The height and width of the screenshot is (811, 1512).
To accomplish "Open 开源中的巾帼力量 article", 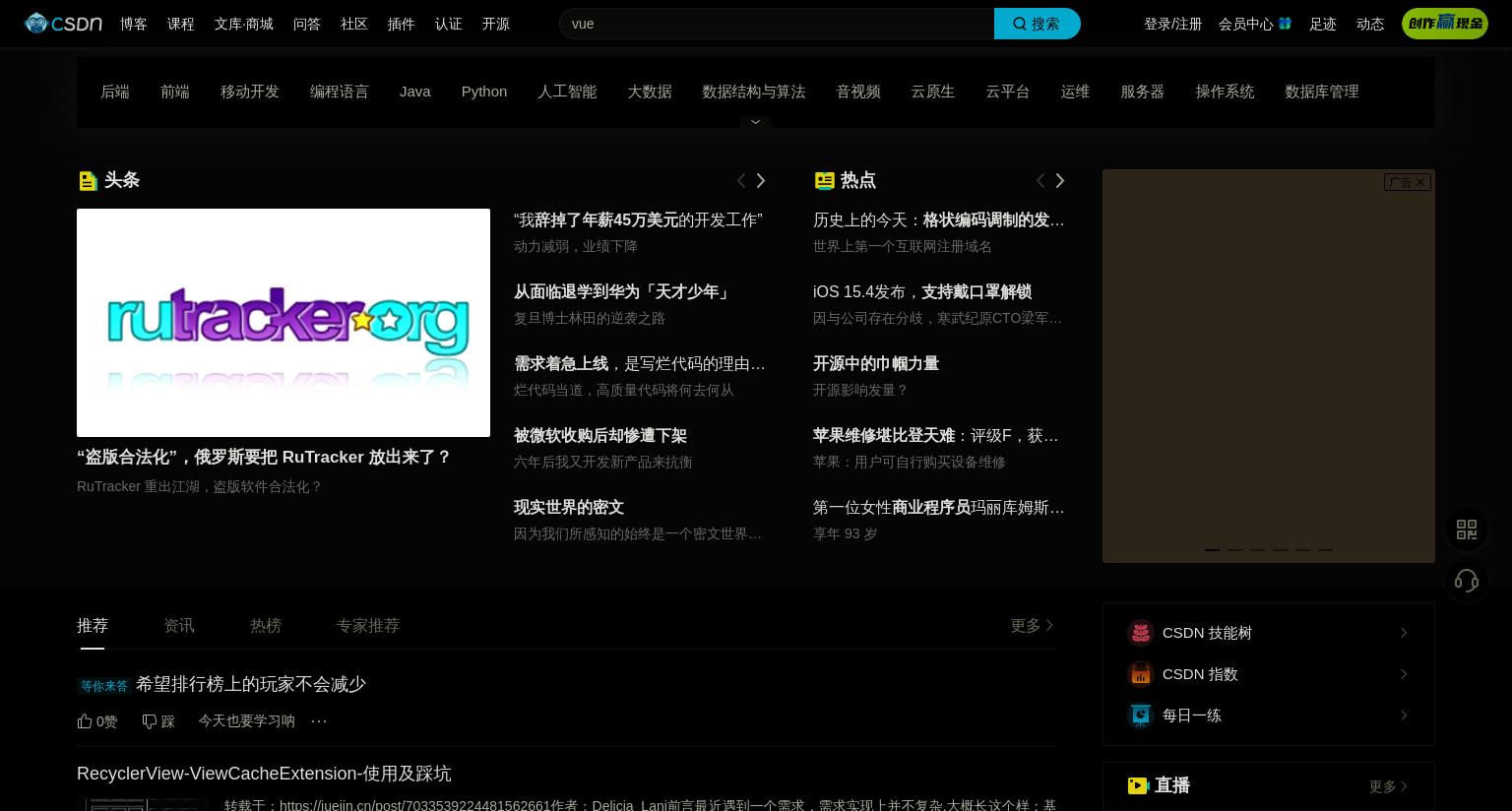I will (x=876, y=363).
